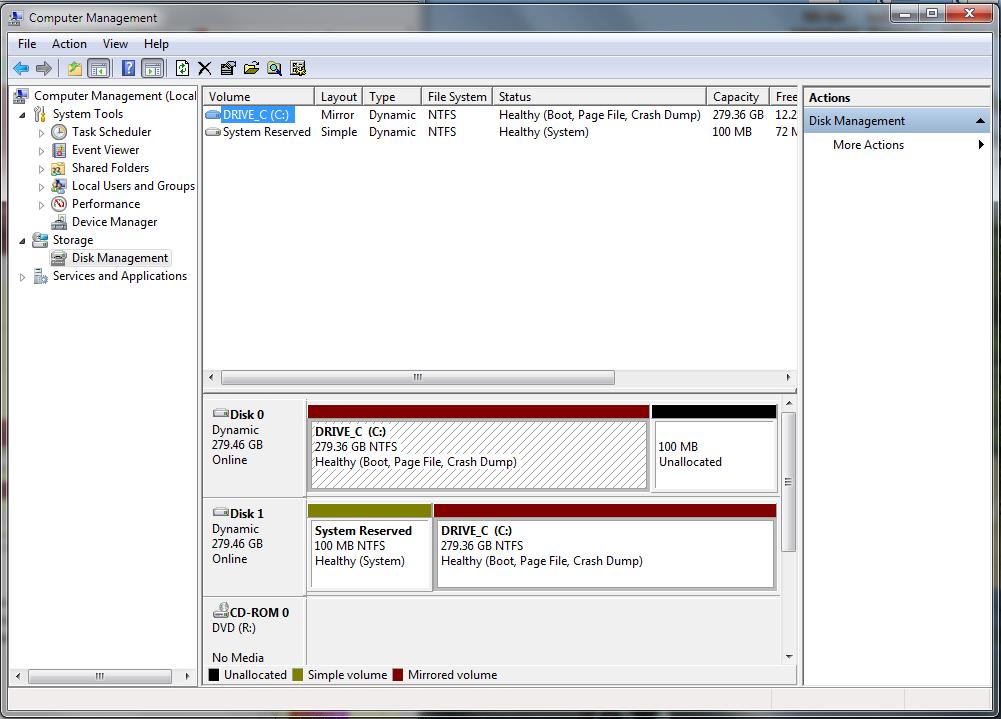1001x719 pixels.
Task: Expand the More Actions submenu arrow
Action: 981,145
